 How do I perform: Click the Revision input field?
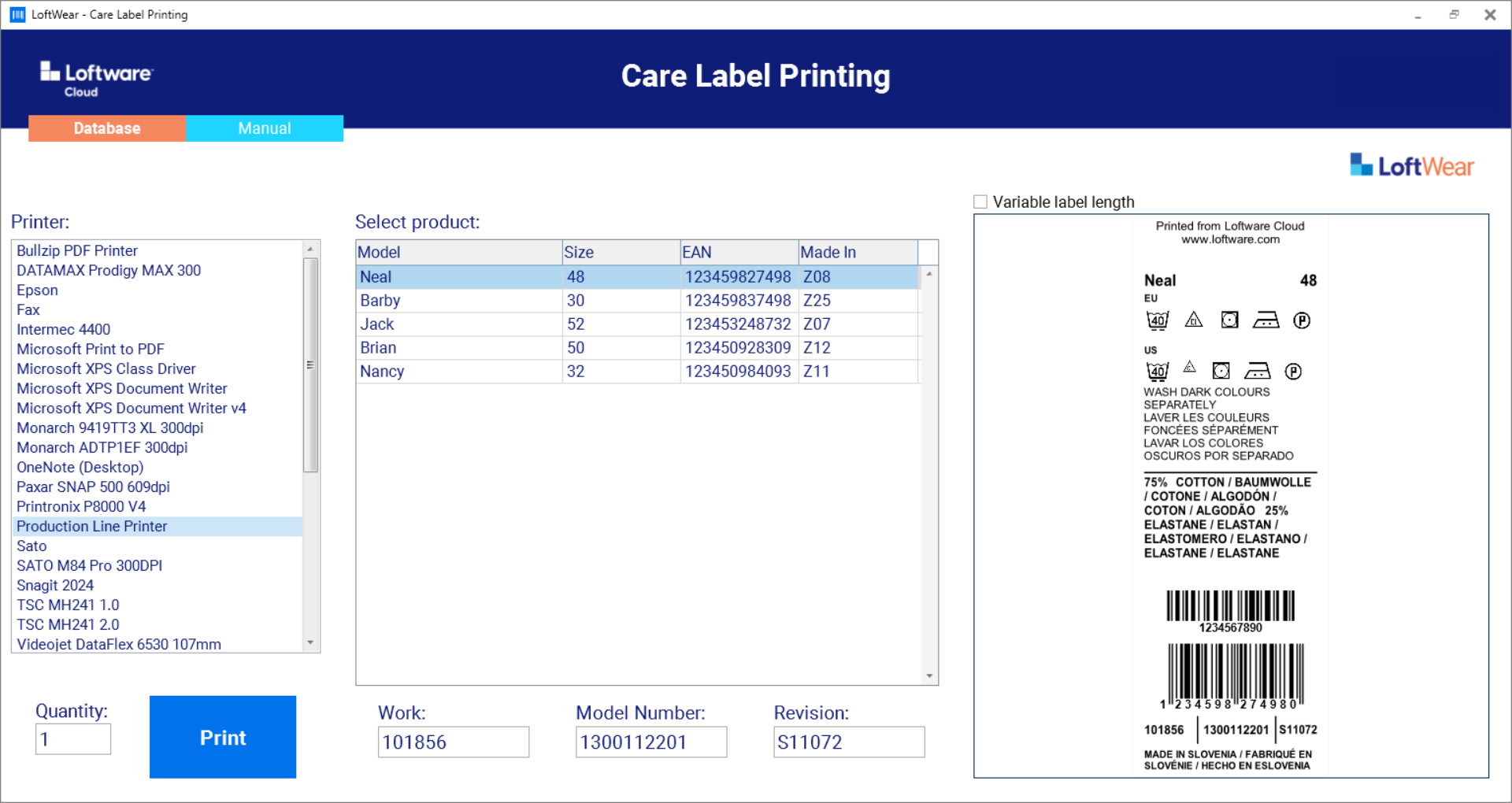click(x=849, y=742)
